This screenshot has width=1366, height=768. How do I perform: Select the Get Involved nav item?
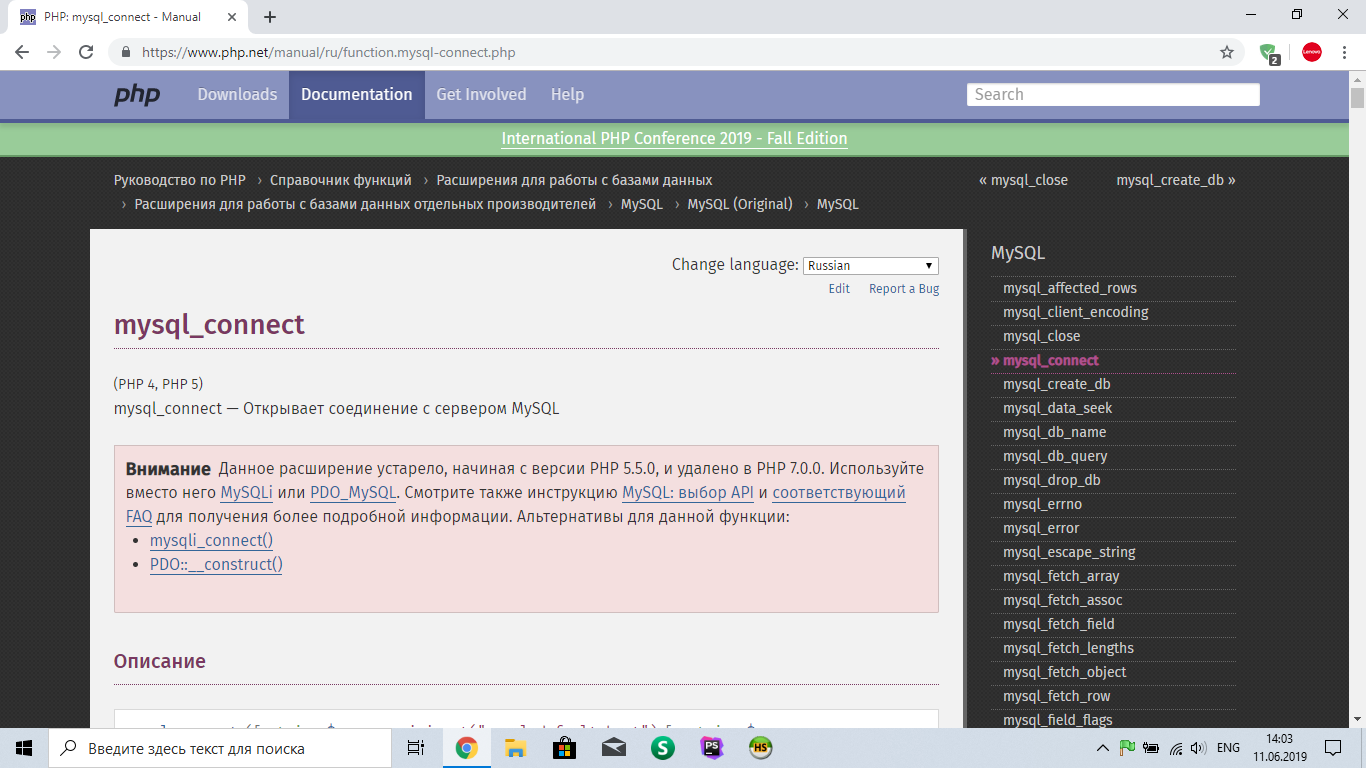[x=481, y=95]
